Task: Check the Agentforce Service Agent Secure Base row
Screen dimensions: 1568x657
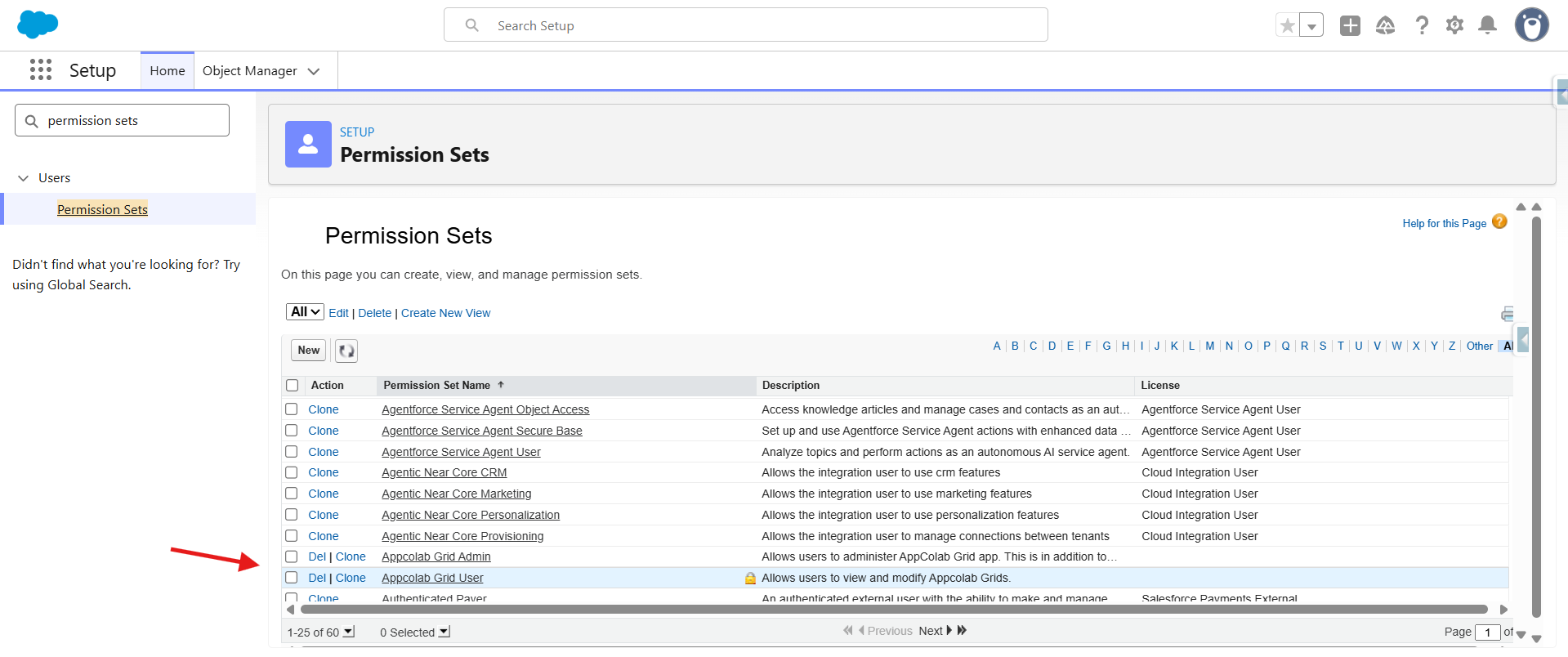Action: (292, 430)
